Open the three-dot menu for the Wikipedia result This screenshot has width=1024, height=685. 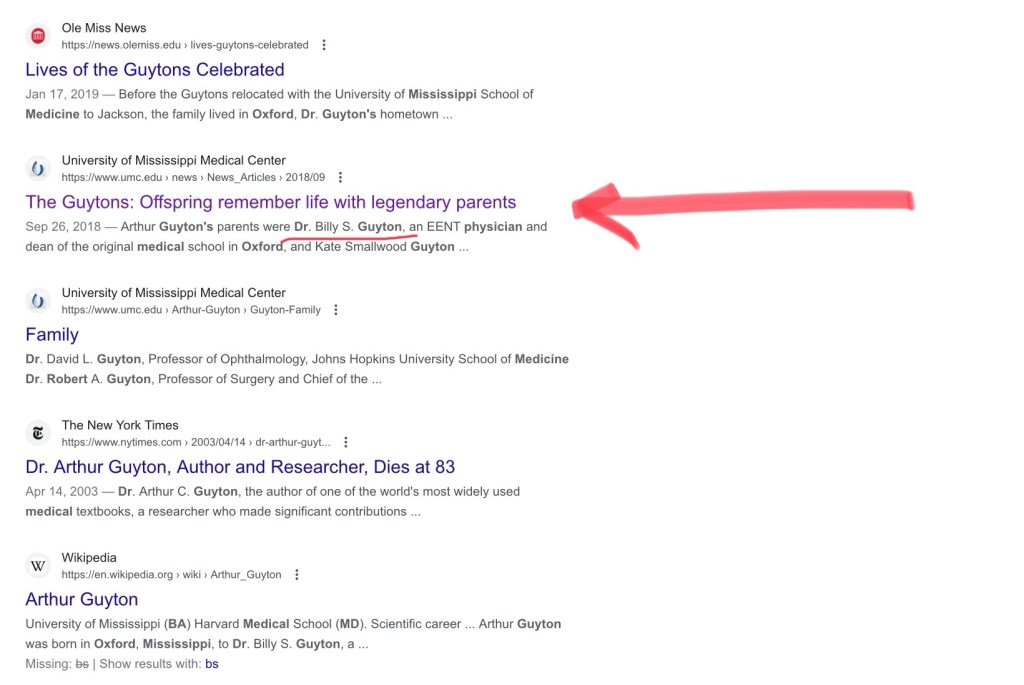point(297,575)
